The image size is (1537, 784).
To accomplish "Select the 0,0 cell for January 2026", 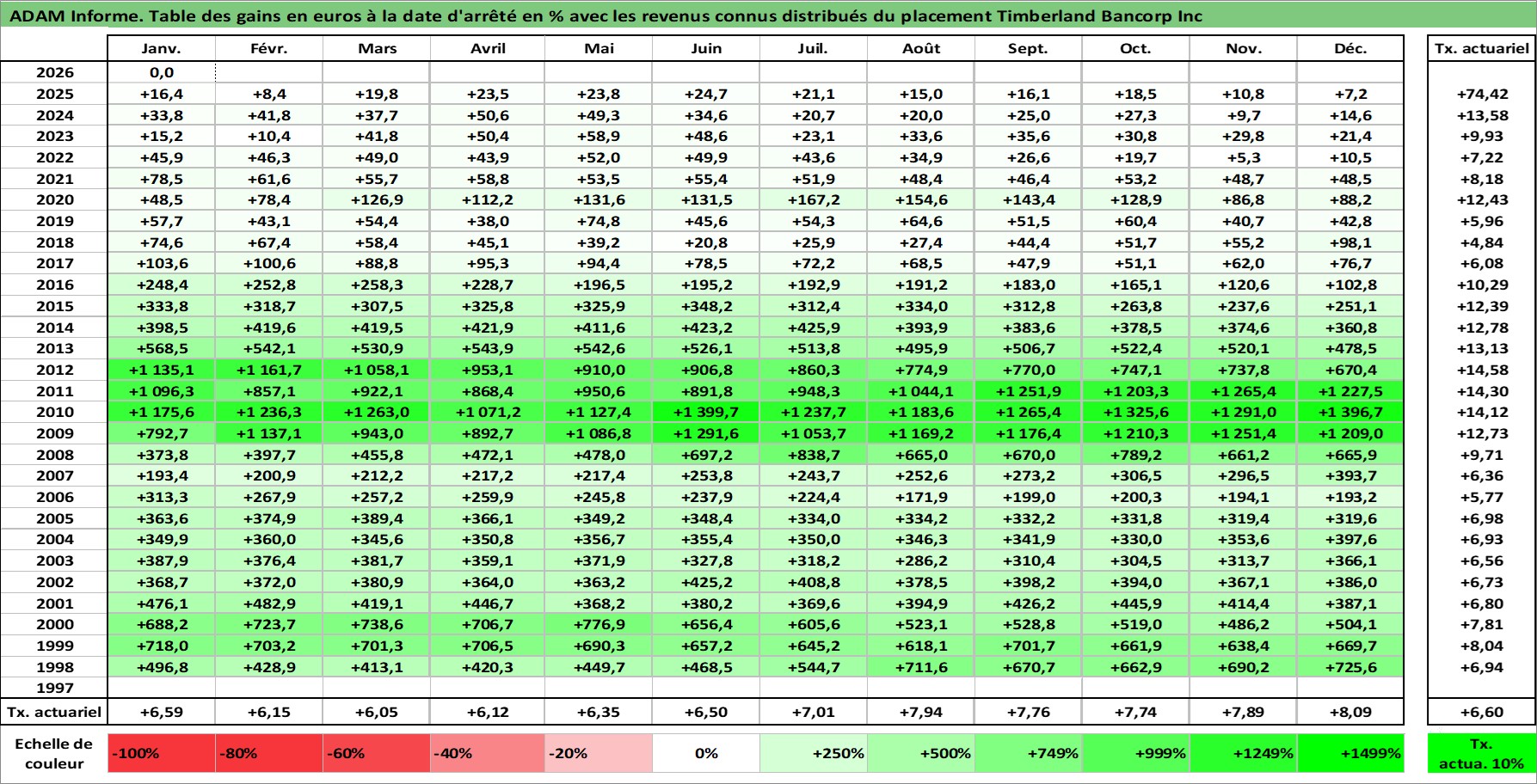I will (x=161, y=72).
